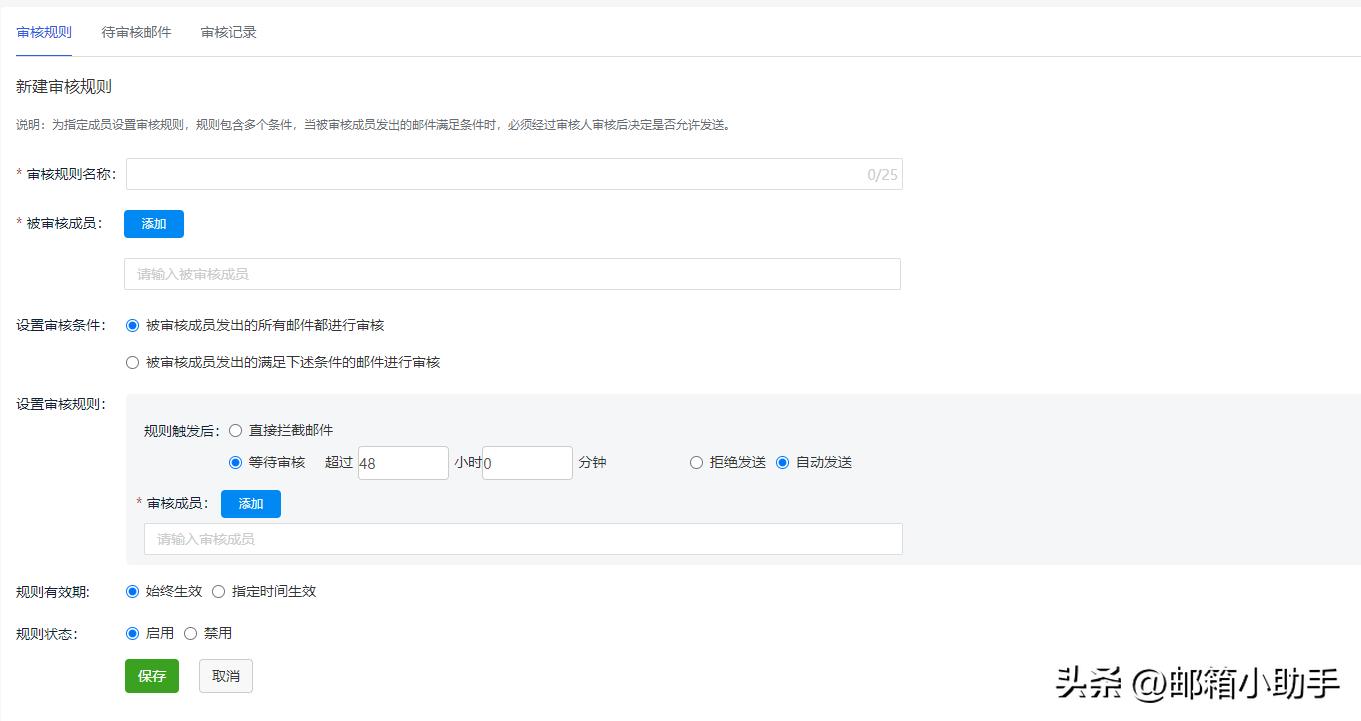Choose 自动发送 for timeout handling
This screenshot has height=721, width=1361.
tap(782, 462)
